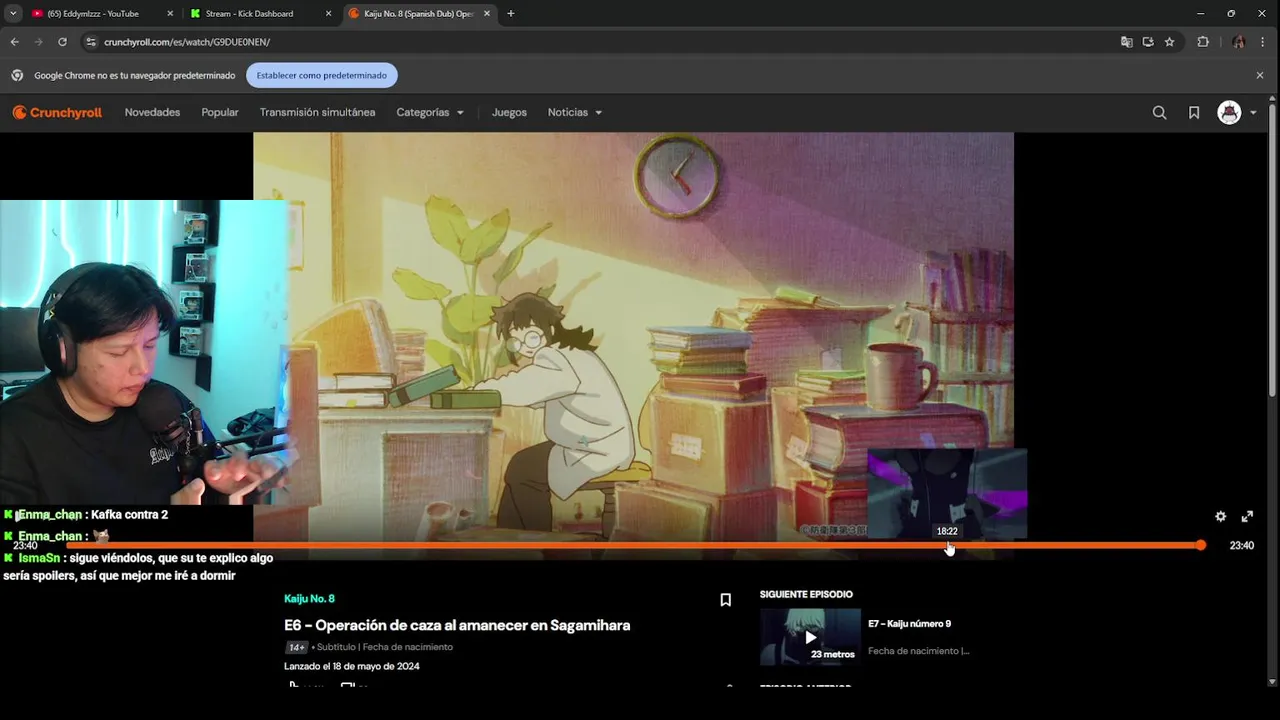
Task: Open the Chrome profile picture button
Action: click(1239, 42)
